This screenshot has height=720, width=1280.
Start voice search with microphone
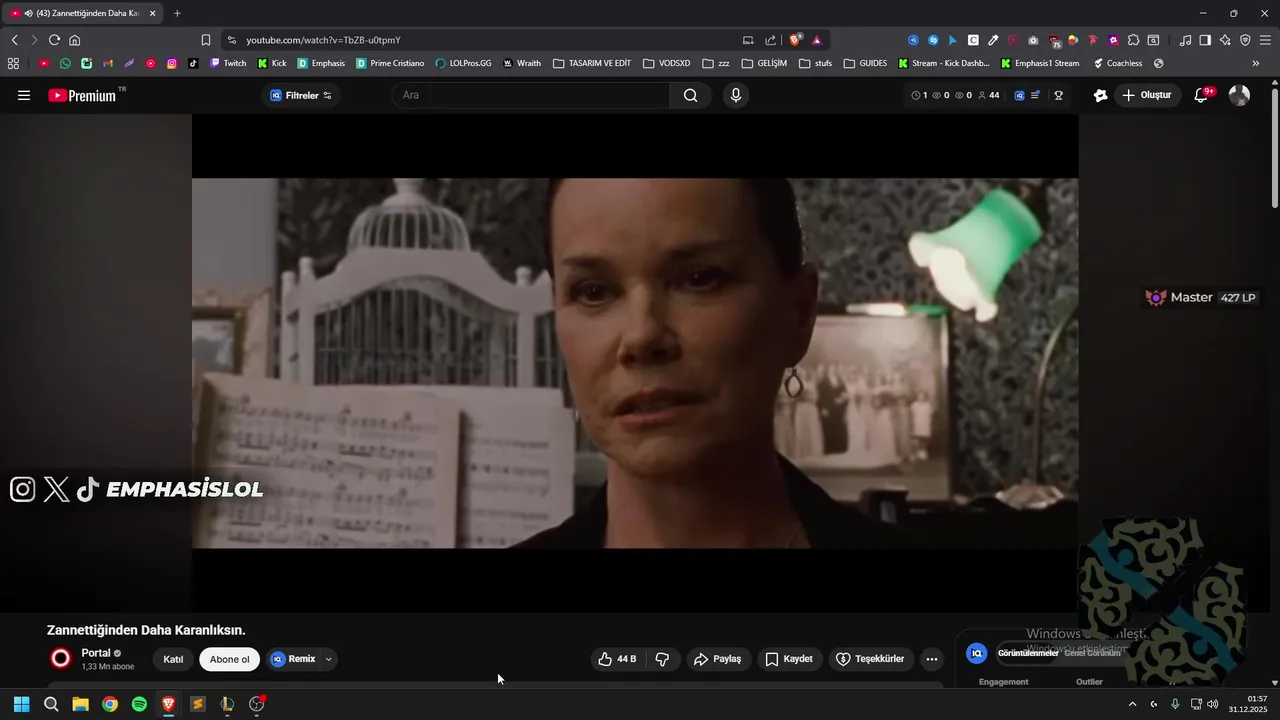736,95
